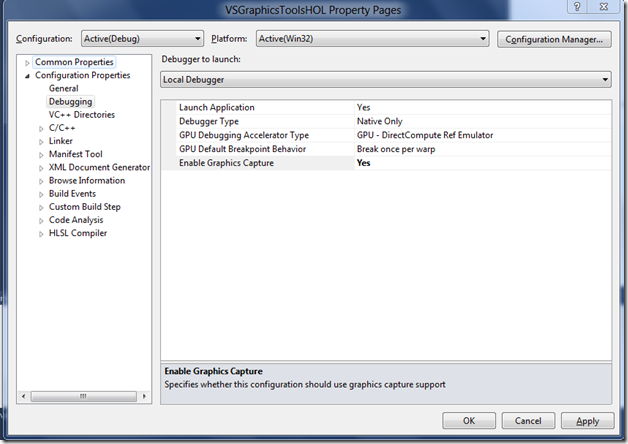Select the Browse Information tree item
The width and height of the screenshot is (628, 444).
click(x=87, y=181)
